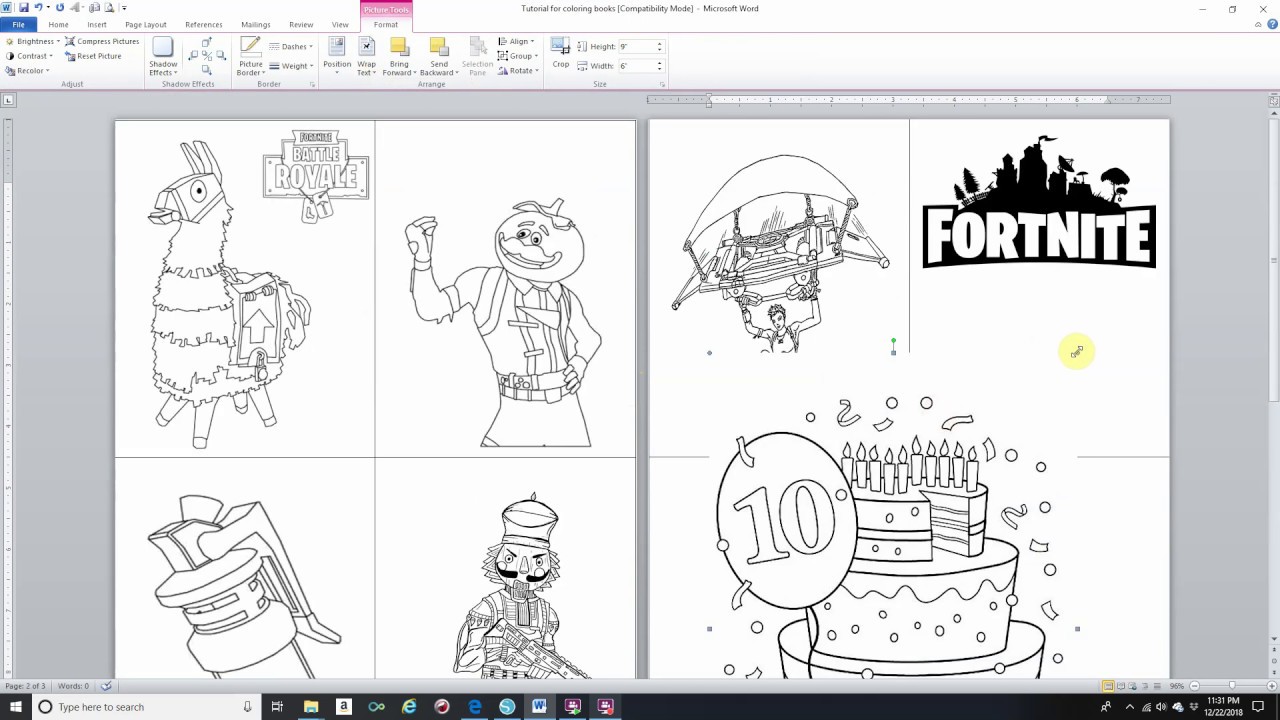Image resolution: width=1280 pixels, height=720 pixels.
Task: Switch to Print Layout view
Action: click(1108, 686)
